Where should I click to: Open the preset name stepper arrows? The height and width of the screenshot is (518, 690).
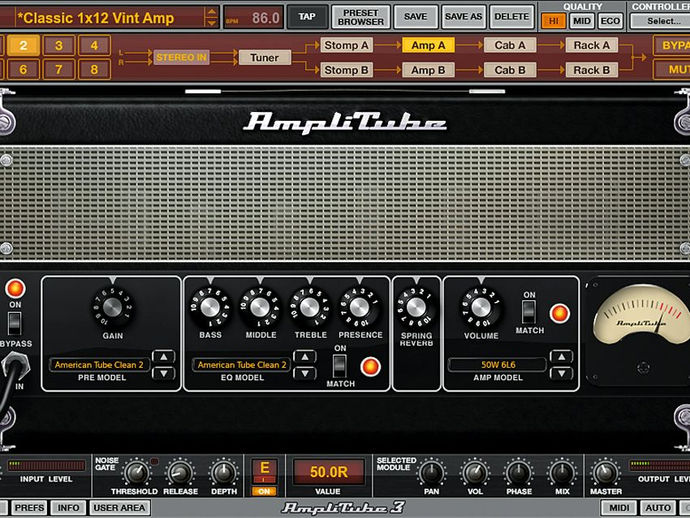point(212,17)
